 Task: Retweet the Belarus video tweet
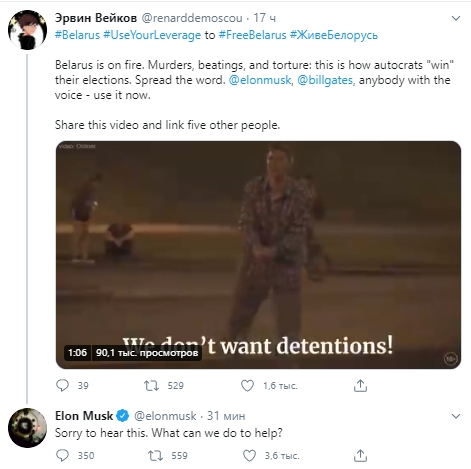point(151,386)
